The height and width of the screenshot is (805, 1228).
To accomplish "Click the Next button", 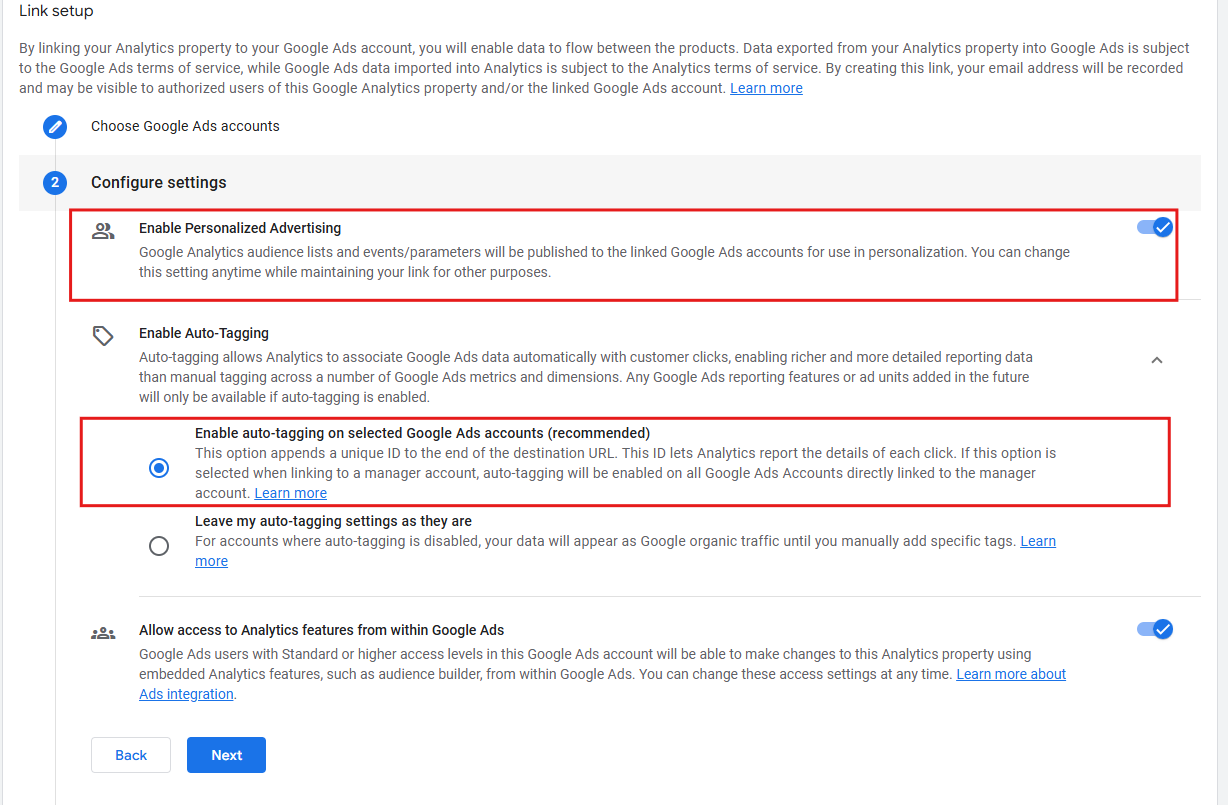I will (x=226, y=755).
